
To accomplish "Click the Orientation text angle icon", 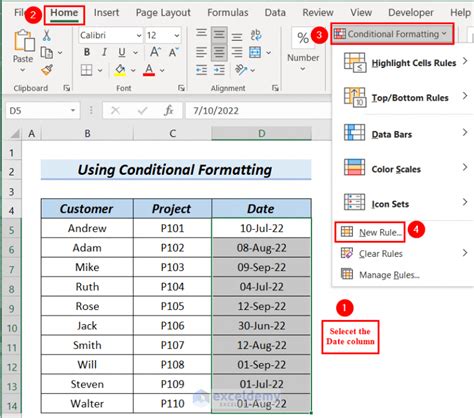I will click(241, 70).
